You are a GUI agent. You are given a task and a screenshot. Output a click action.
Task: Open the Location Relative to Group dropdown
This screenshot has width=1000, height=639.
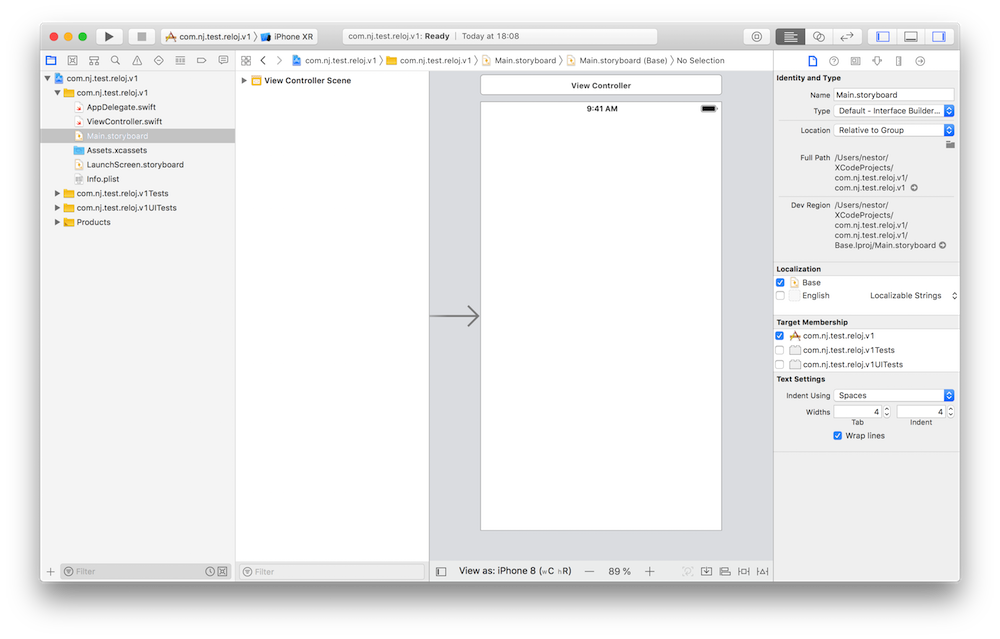(894, 130)
